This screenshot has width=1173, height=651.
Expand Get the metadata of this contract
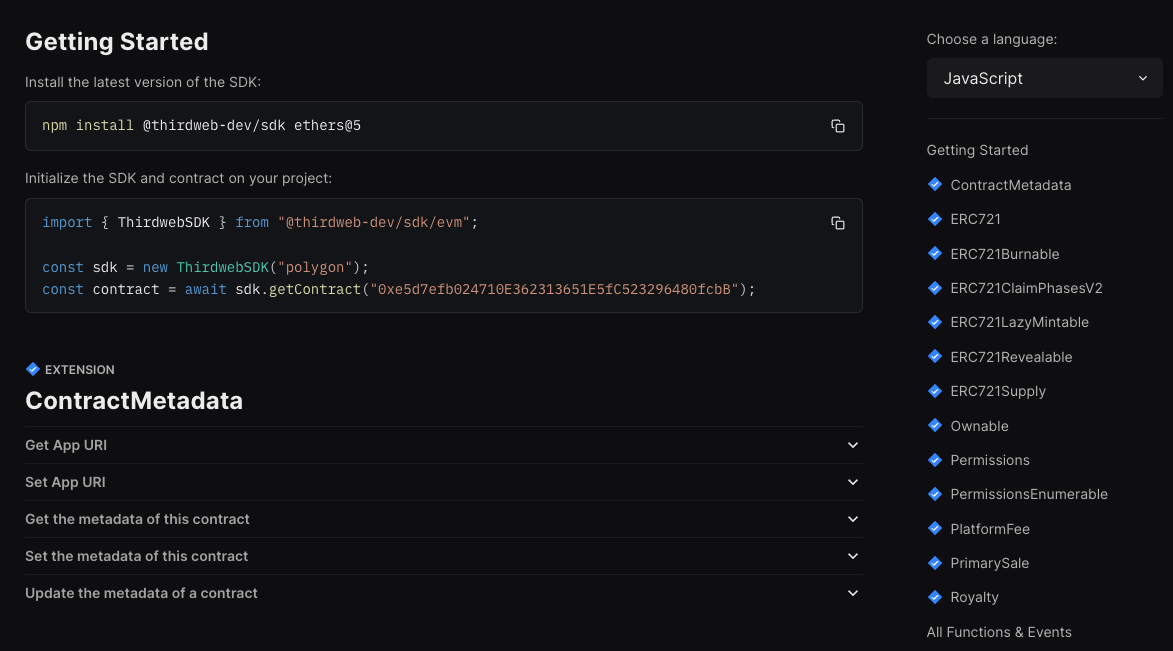point(444,519)
